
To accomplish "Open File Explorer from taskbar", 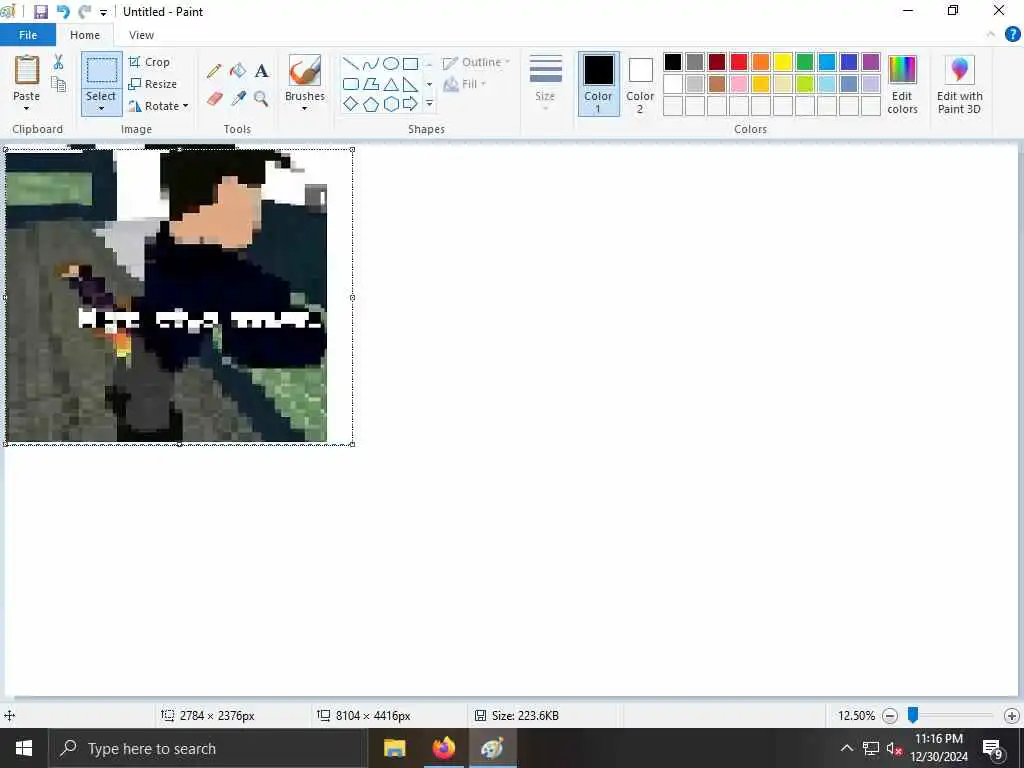I will click(x=394, y=748).
